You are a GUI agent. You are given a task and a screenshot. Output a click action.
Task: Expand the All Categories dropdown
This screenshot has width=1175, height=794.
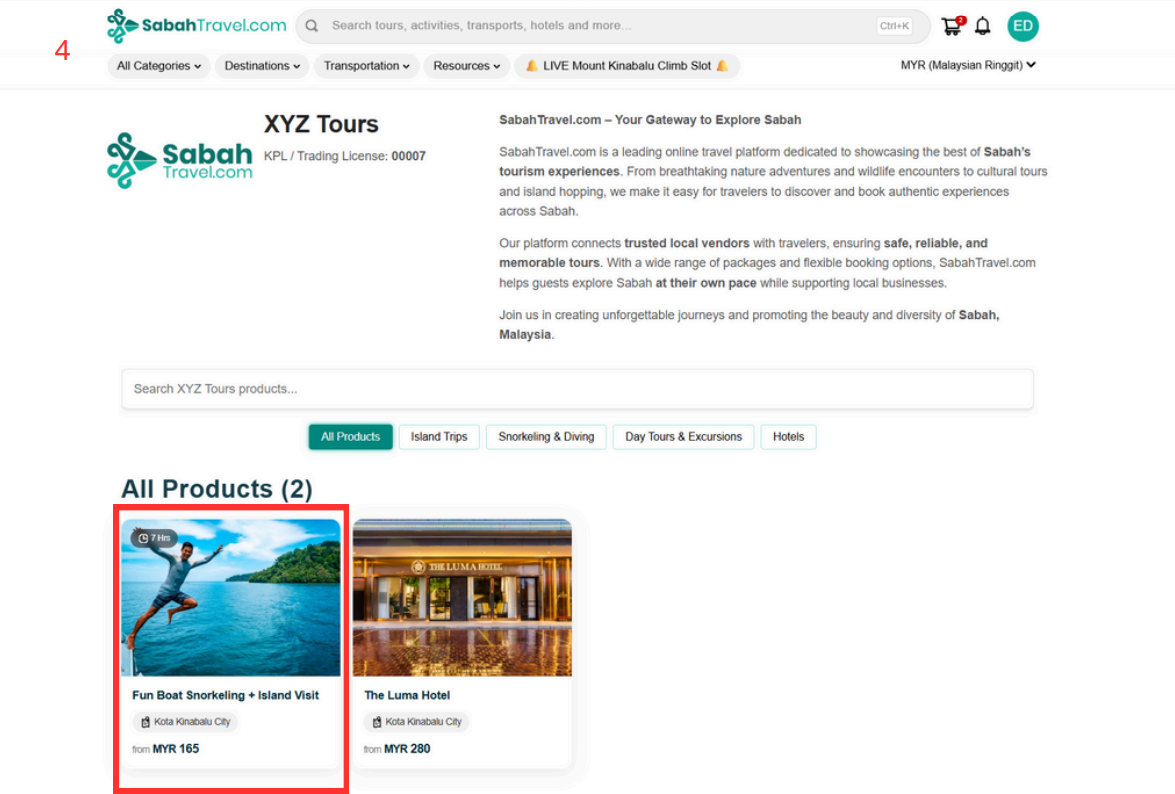[x=158, y=66]
